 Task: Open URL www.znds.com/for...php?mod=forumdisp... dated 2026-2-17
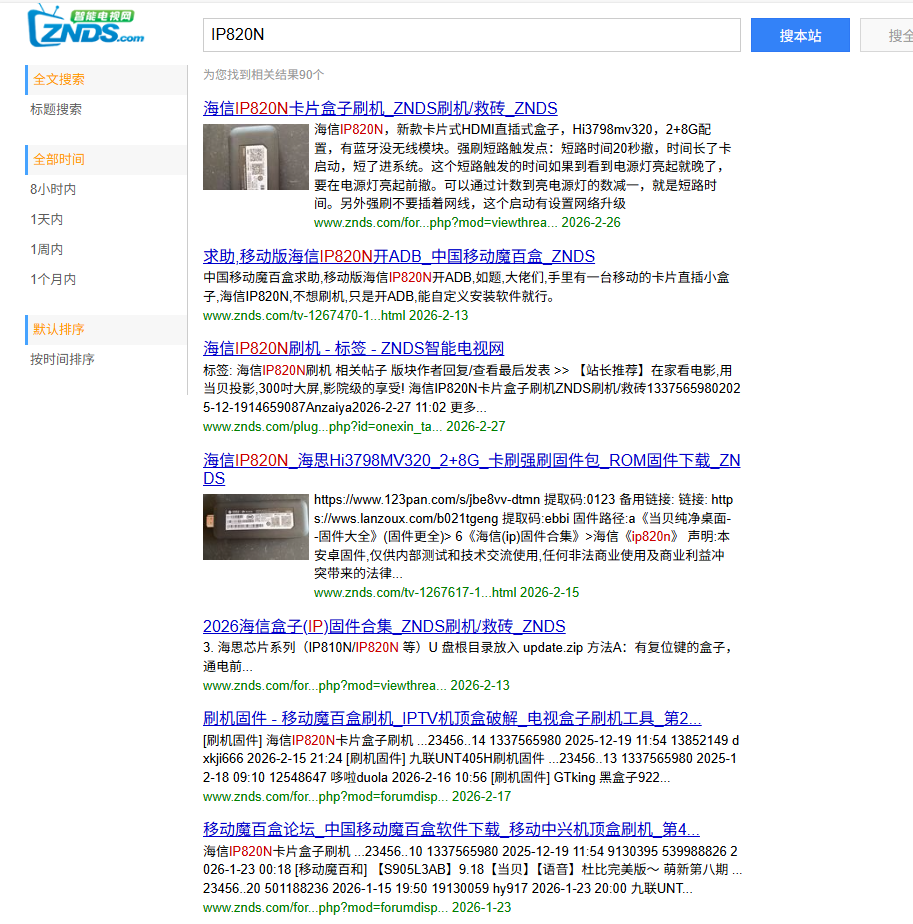tap(357, 797)
